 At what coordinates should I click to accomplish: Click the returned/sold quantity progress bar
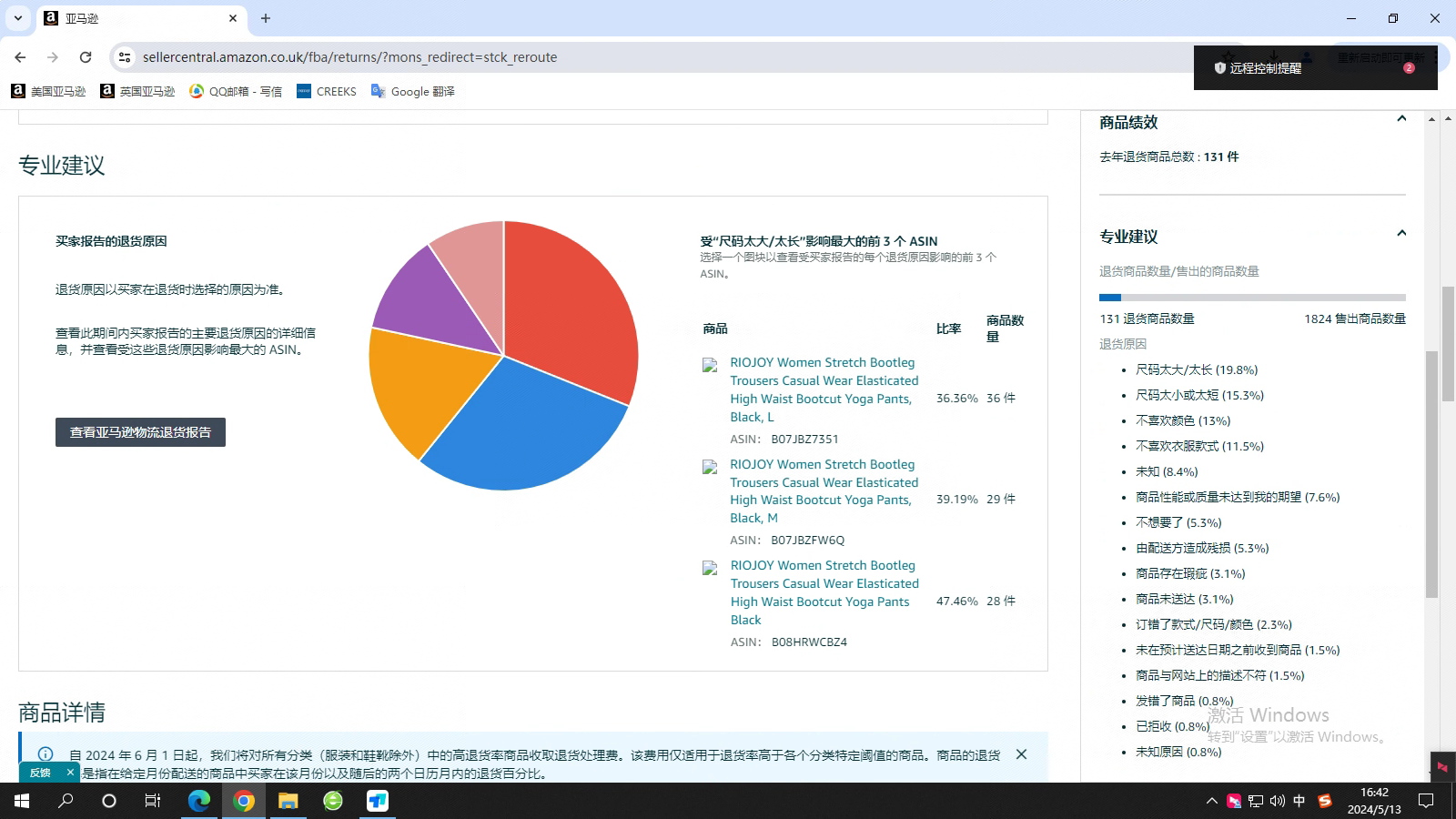[1252, 298]
